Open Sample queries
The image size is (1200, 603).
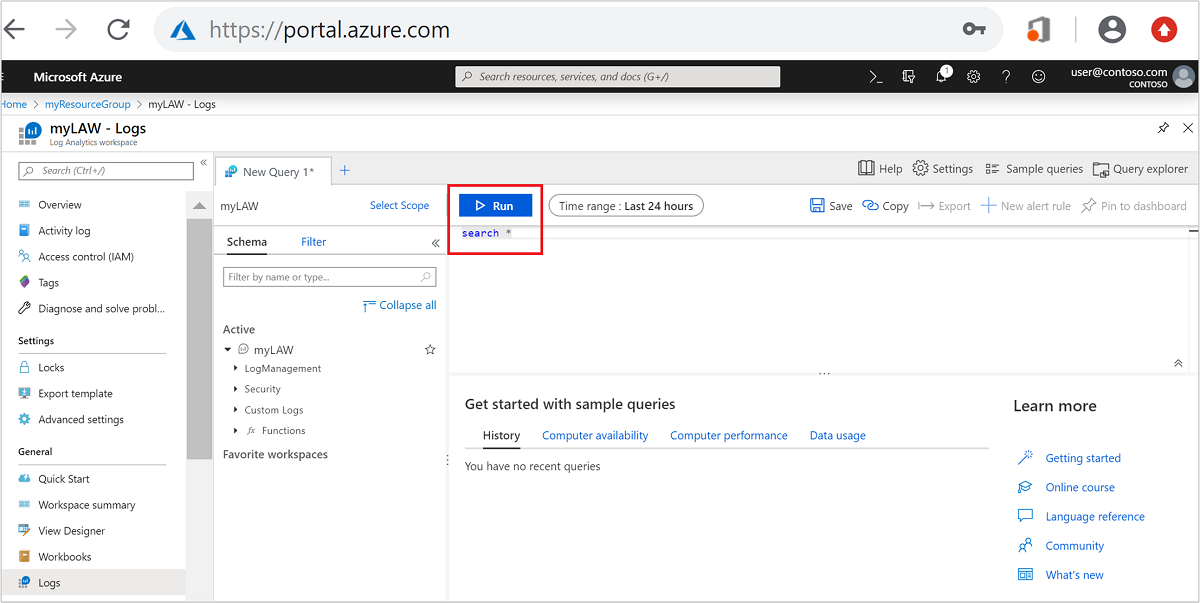click(x=1034, y=169)
